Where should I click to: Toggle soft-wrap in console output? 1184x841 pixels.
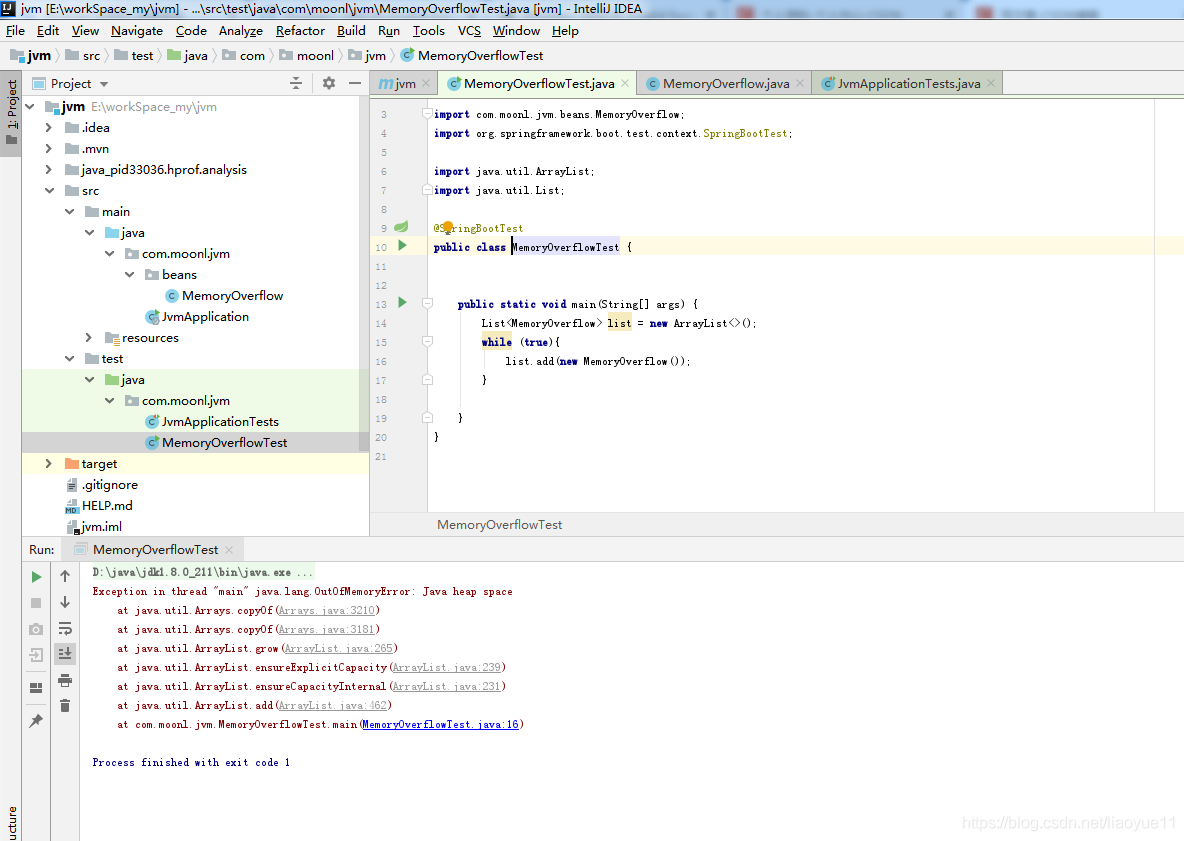point(65,628)
